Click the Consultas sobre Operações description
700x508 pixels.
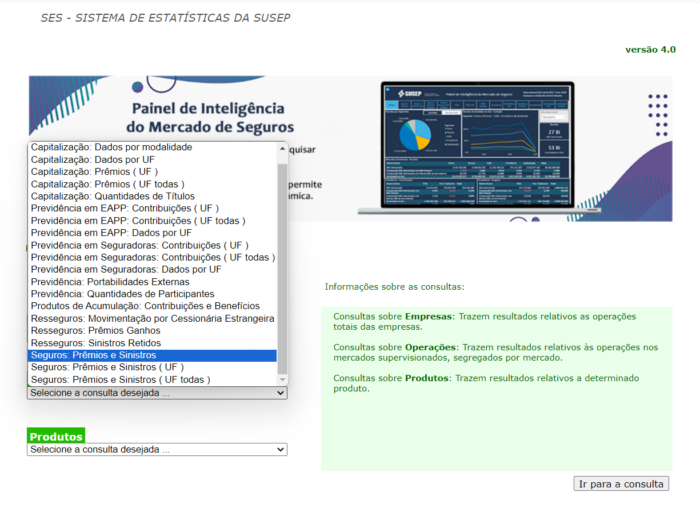(496, 352)
